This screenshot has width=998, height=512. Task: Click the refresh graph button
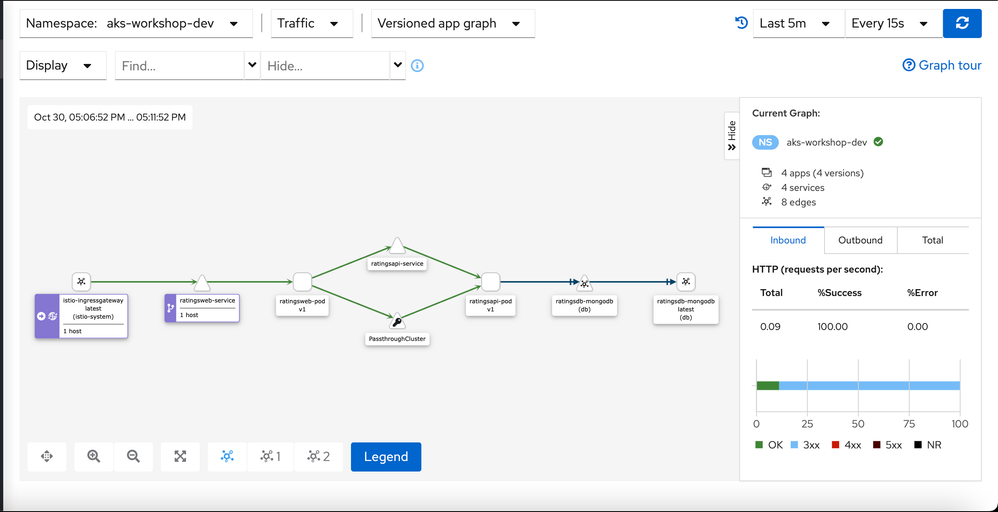[x=962, y=23]
